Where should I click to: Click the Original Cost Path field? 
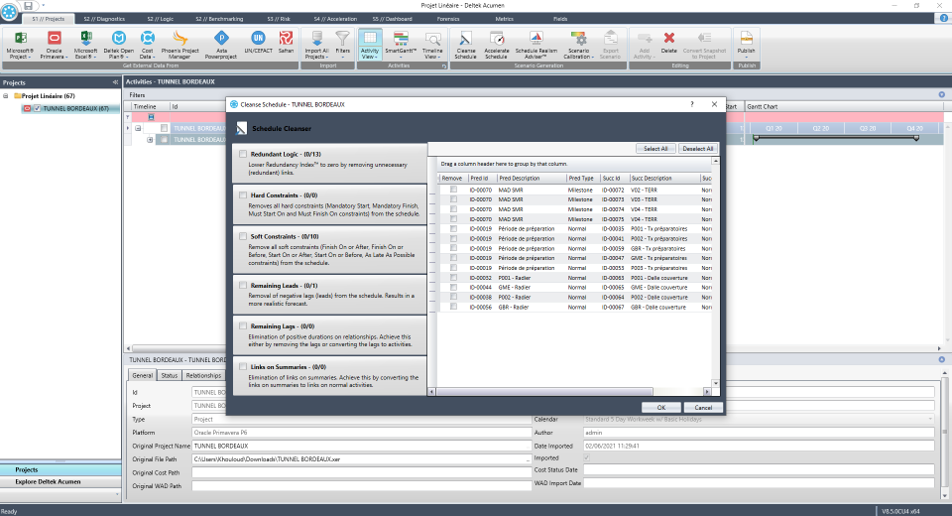point(362,473)
